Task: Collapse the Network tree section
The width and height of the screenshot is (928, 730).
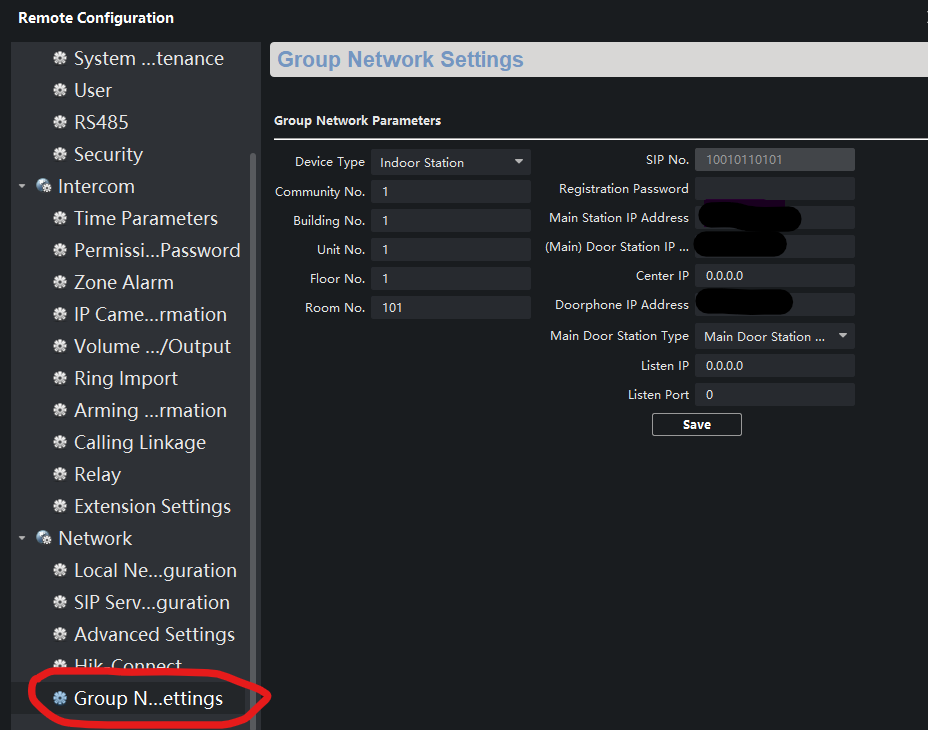Action: [22, 539]
